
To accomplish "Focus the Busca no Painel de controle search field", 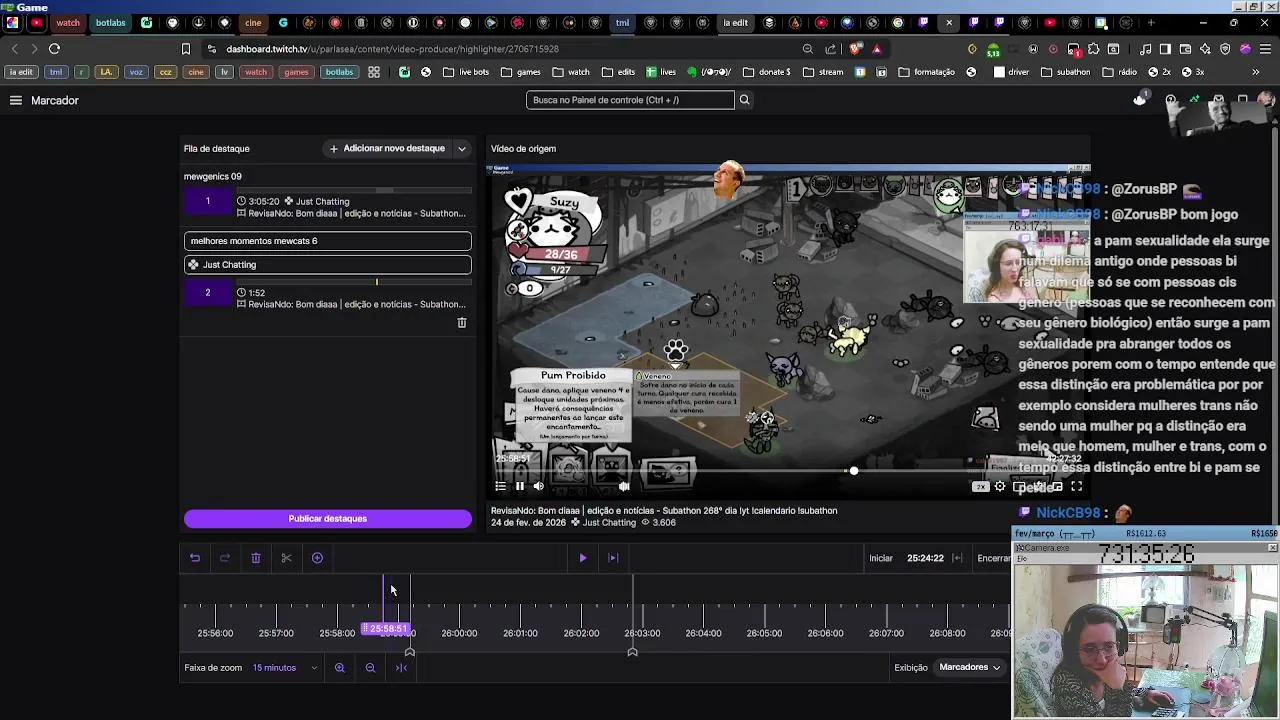I will click(x=630, y=100).
